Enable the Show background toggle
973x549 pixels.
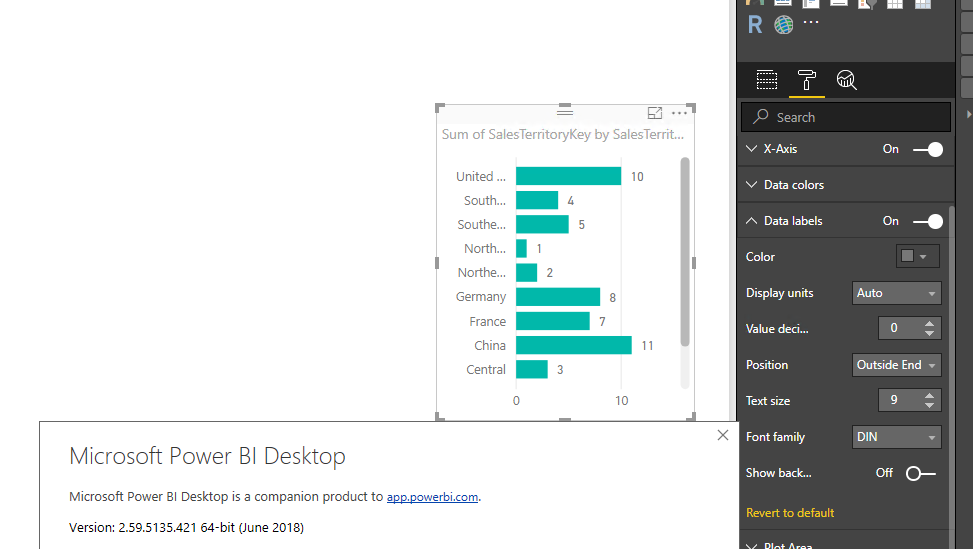pos(921,473)
